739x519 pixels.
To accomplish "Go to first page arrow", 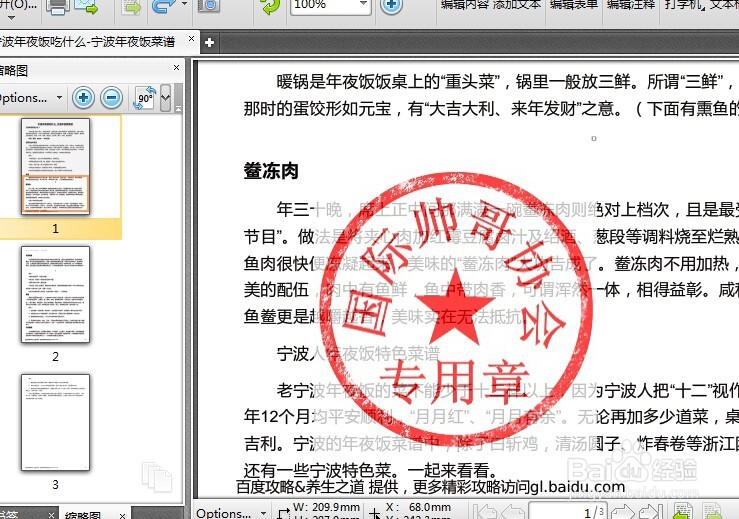I will point(485,511).
